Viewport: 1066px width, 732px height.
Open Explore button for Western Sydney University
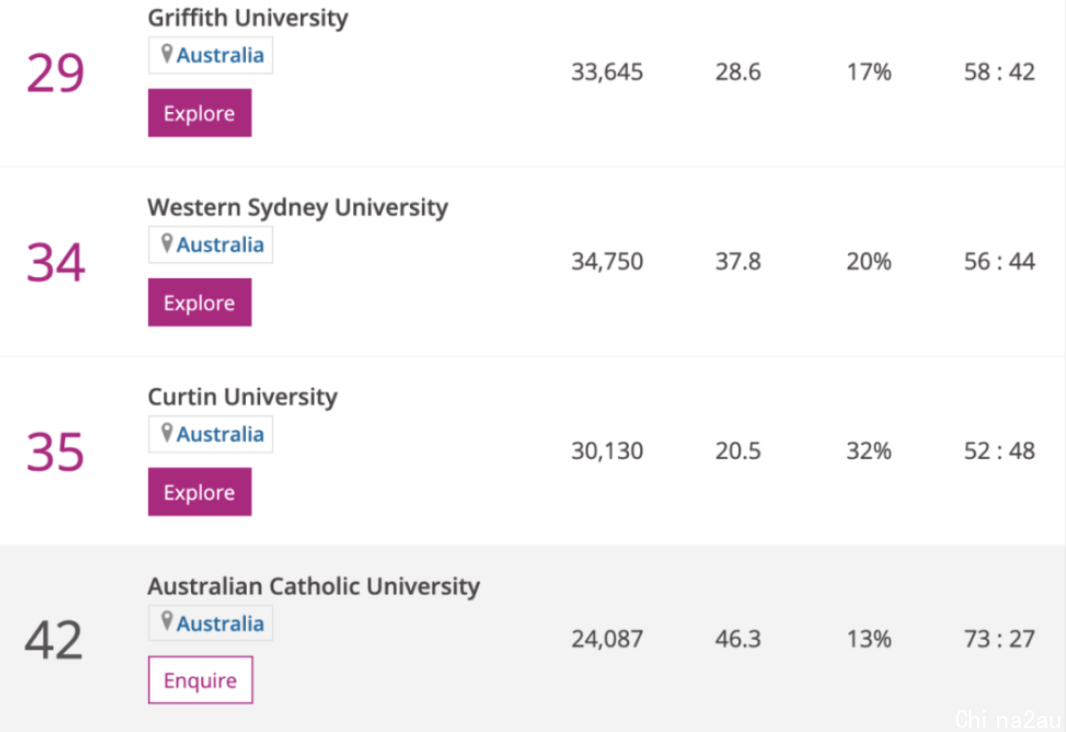tap(200, 302)
